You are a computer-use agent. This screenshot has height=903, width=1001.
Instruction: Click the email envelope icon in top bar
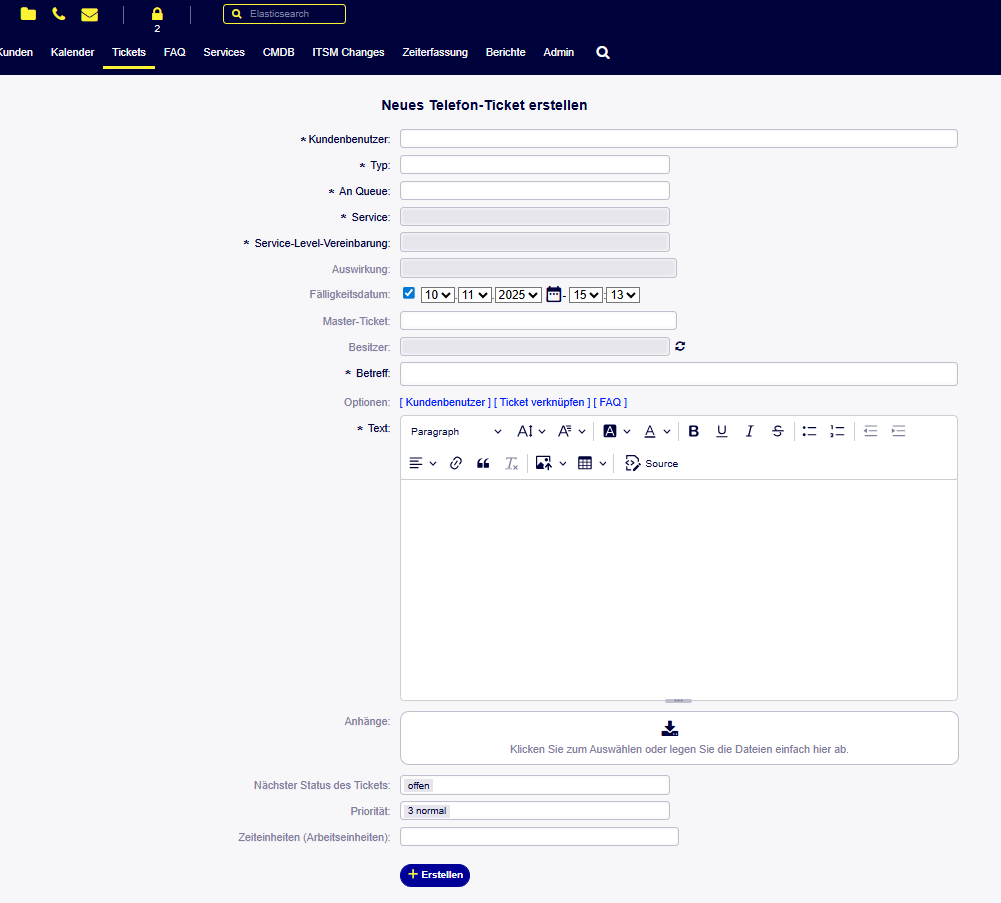(90, 14)
